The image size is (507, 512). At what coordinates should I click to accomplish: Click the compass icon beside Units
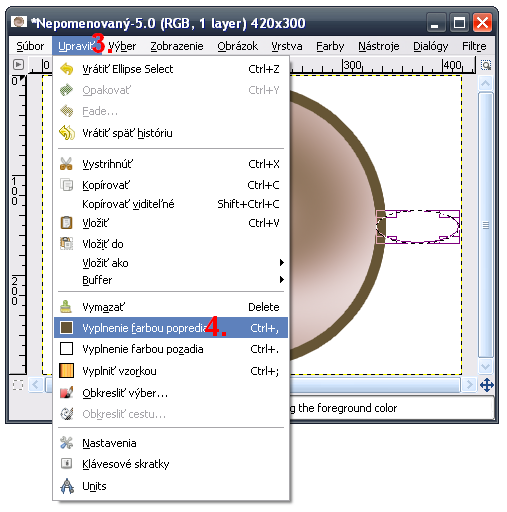tap(67, 486)
